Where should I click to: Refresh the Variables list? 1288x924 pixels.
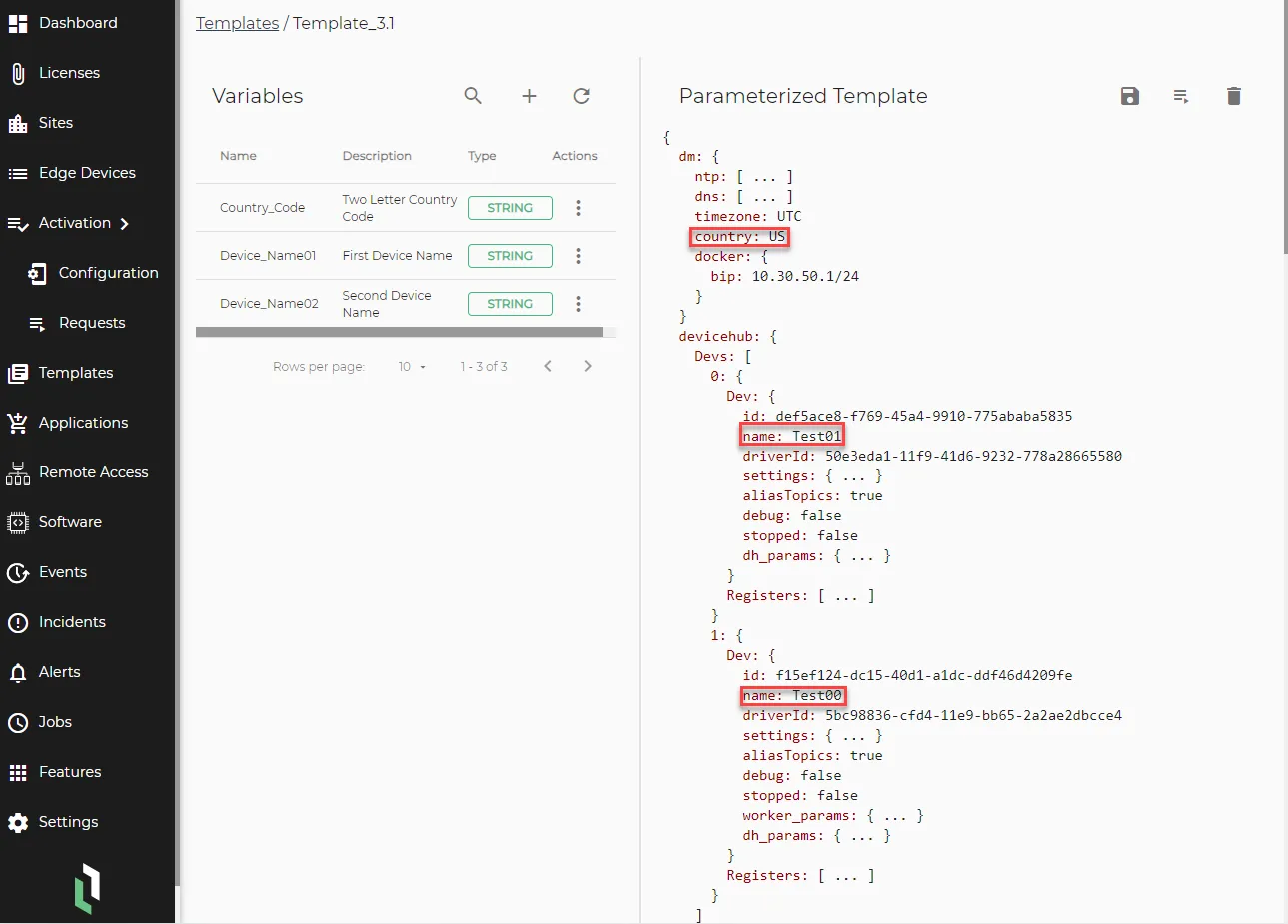pos(581,96)
